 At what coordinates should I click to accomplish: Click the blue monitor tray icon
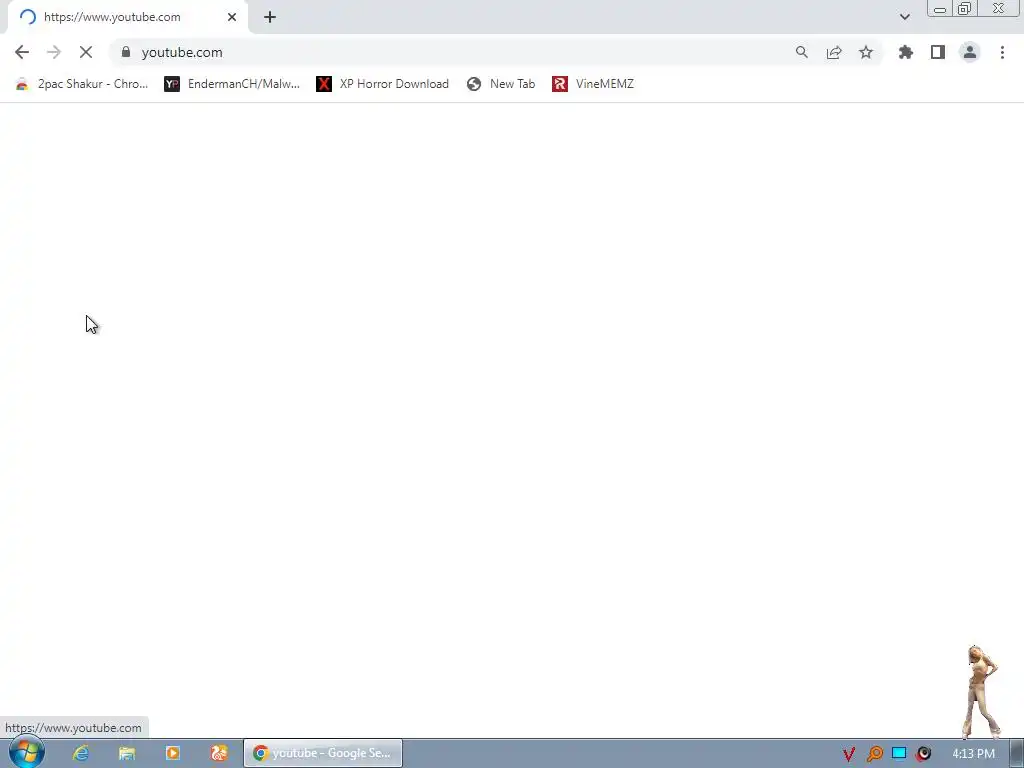tap(899, 753)
